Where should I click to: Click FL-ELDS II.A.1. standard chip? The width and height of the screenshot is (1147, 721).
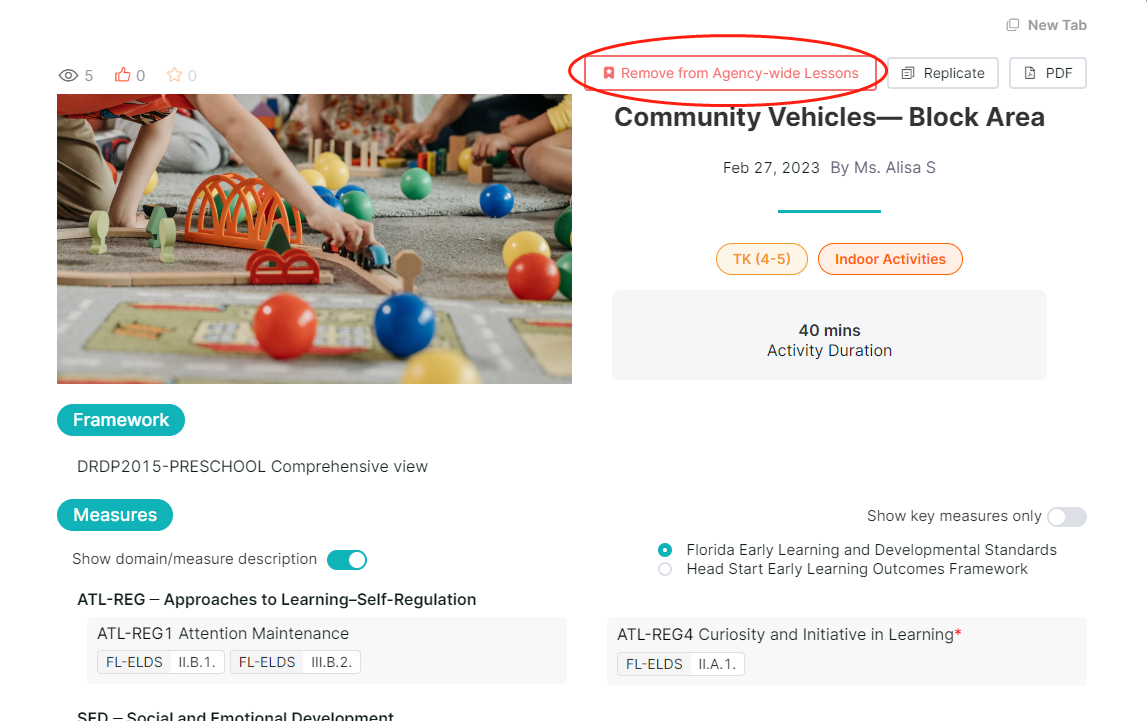coord(680,664)
